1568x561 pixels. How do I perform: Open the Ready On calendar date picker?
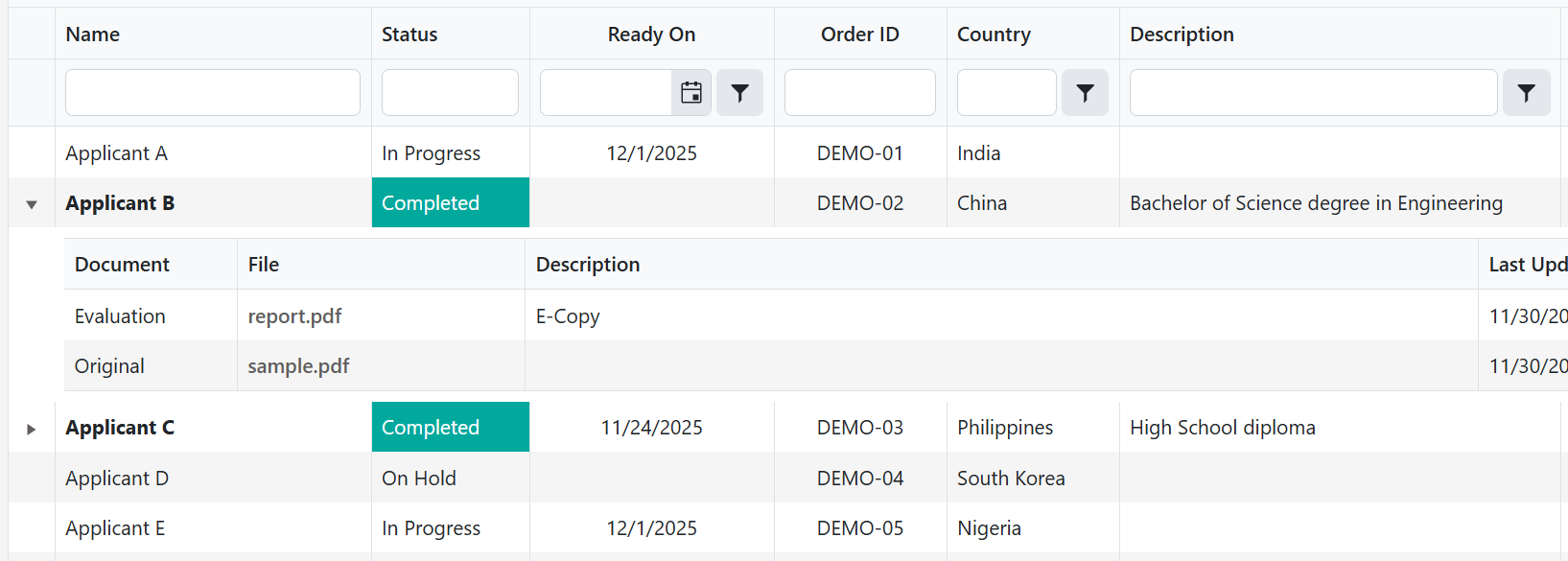click(x=690, y=93)
